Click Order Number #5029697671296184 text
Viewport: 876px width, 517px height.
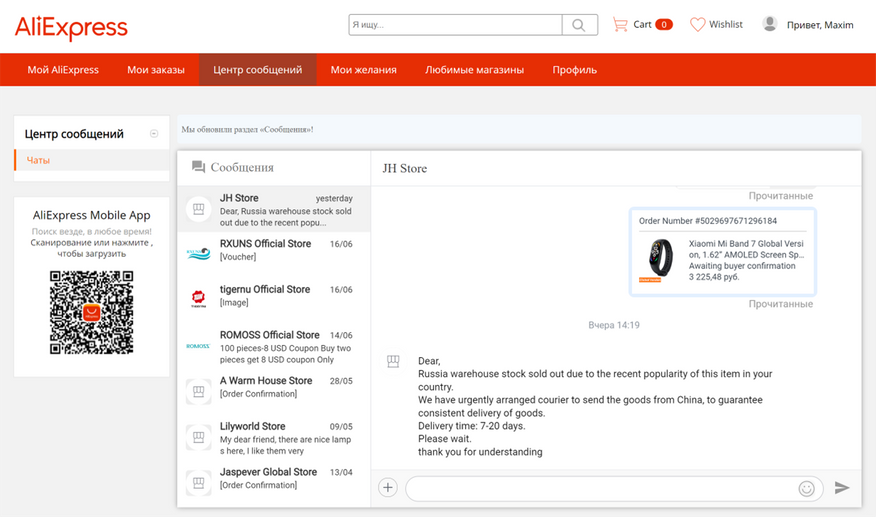[708, 221]
